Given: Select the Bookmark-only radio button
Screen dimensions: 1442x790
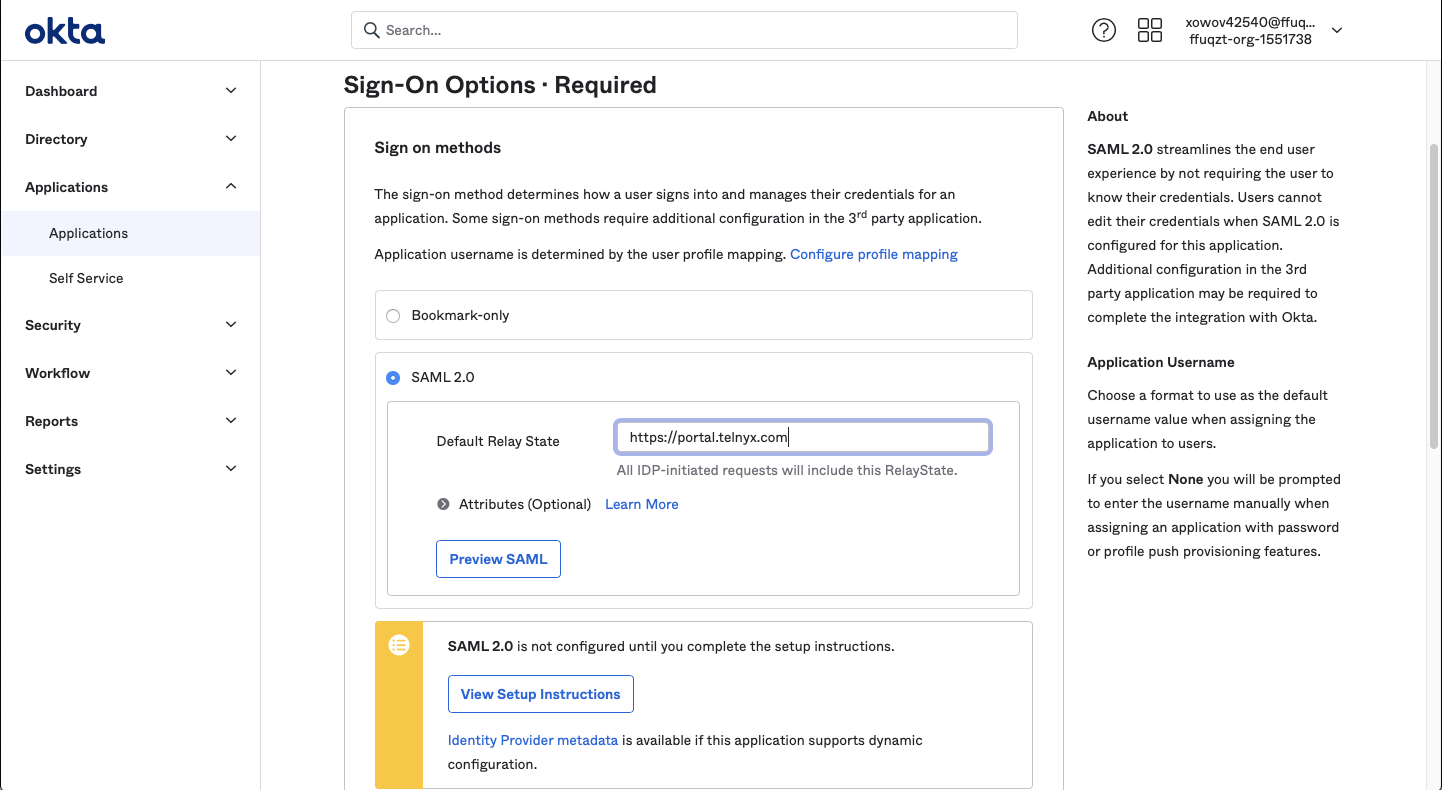Looking at the screenshot, I should click(x=393, y=316).
